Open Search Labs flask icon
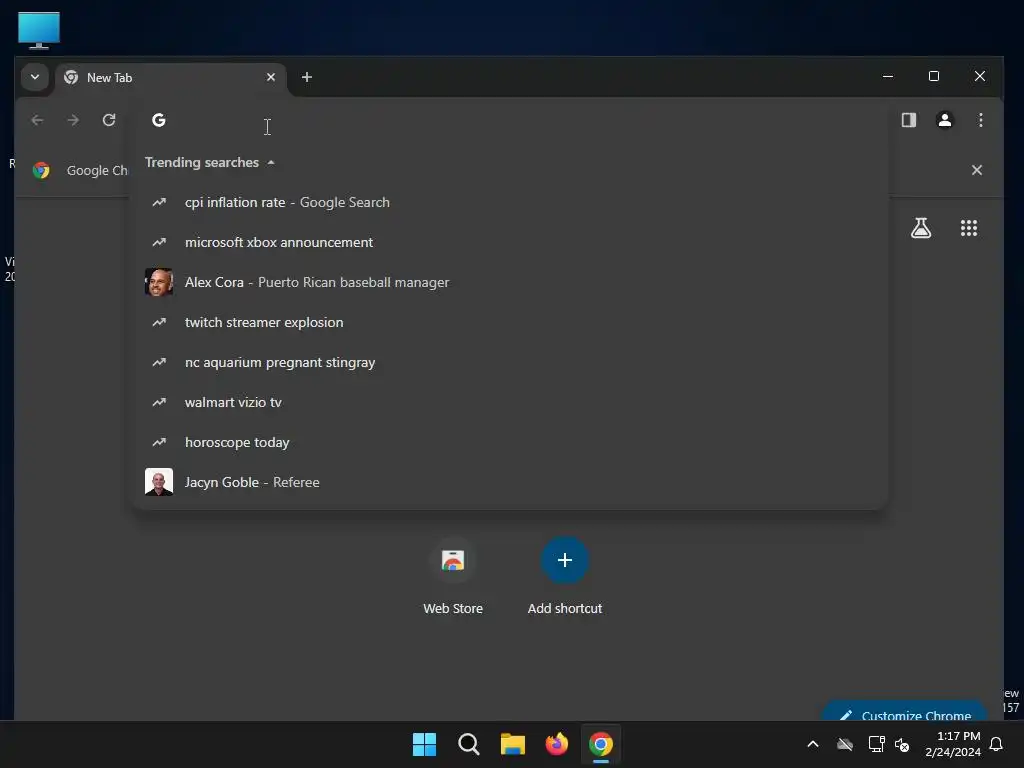The image size is (1024, 768). 921,228
